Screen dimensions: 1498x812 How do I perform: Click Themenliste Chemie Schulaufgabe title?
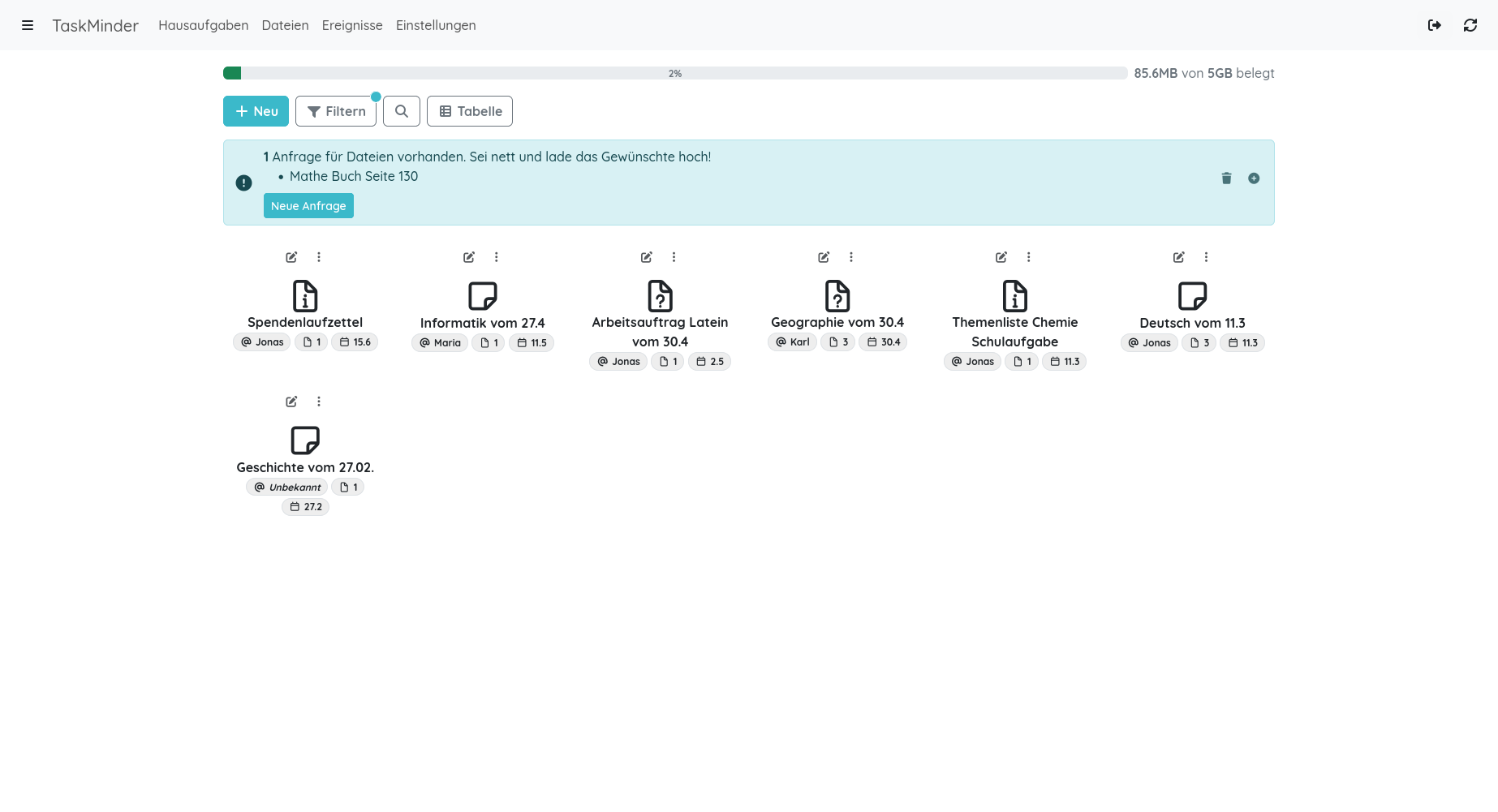[1015, 332]
